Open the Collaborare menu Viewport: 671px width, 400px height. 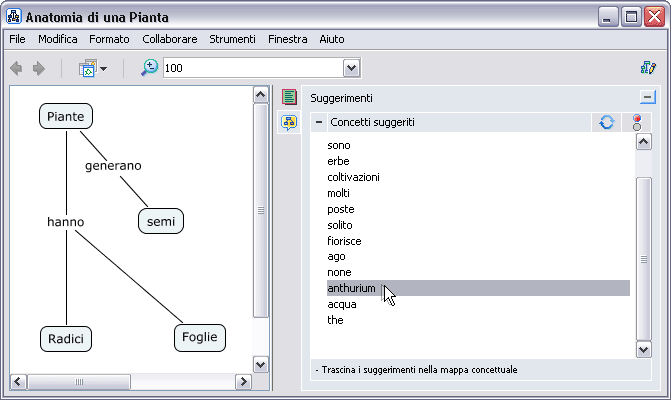coord(169,39)
